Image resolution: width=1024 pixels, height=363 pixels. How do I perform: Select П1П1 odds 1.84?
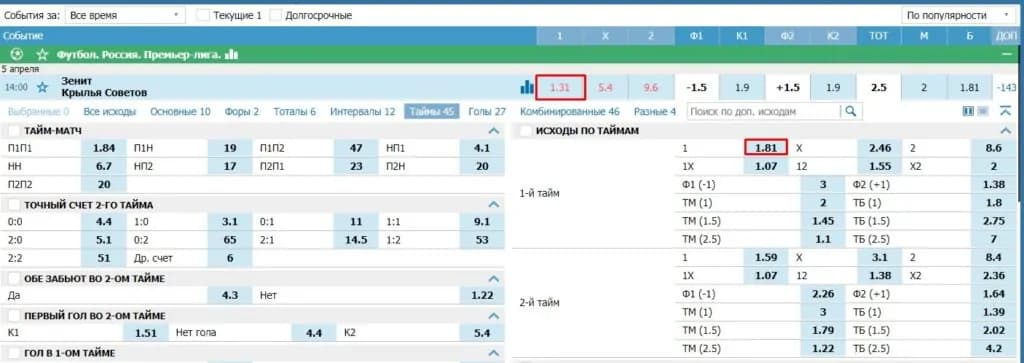point(103,149)
